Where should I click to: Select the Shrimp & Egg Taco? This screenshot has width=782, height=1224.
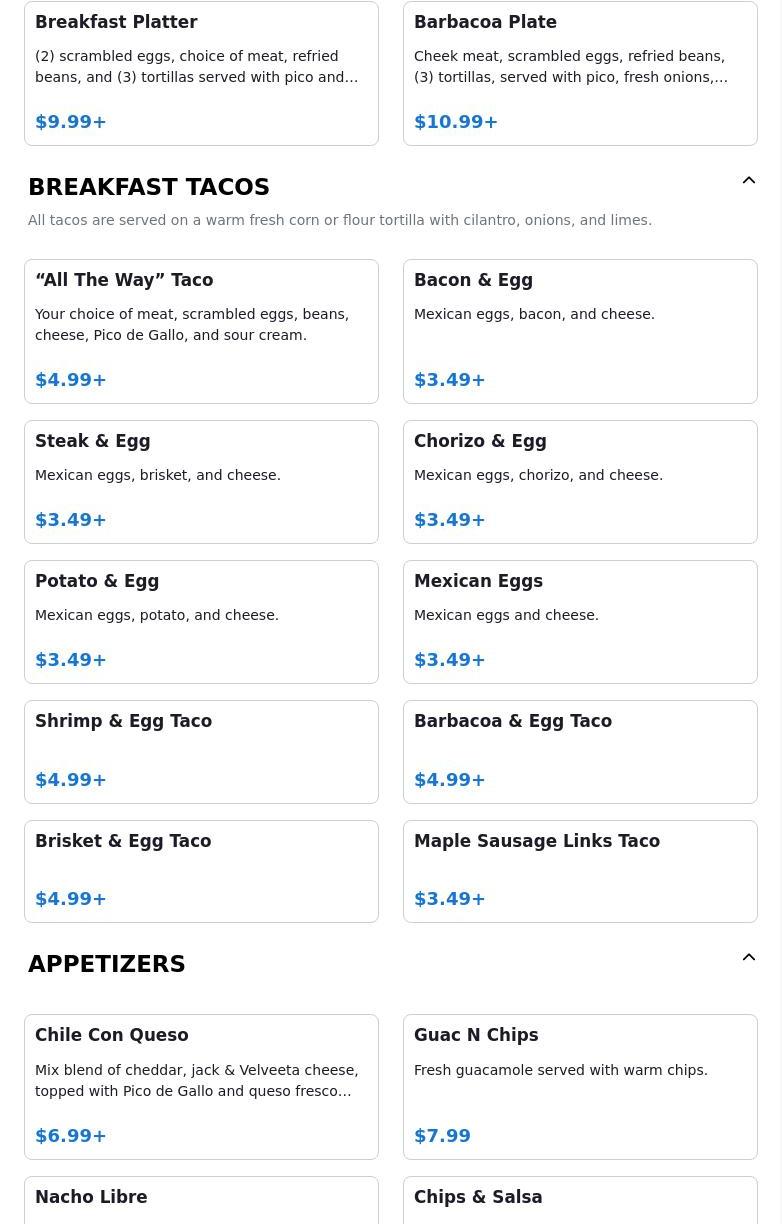[x=201, y=752]
